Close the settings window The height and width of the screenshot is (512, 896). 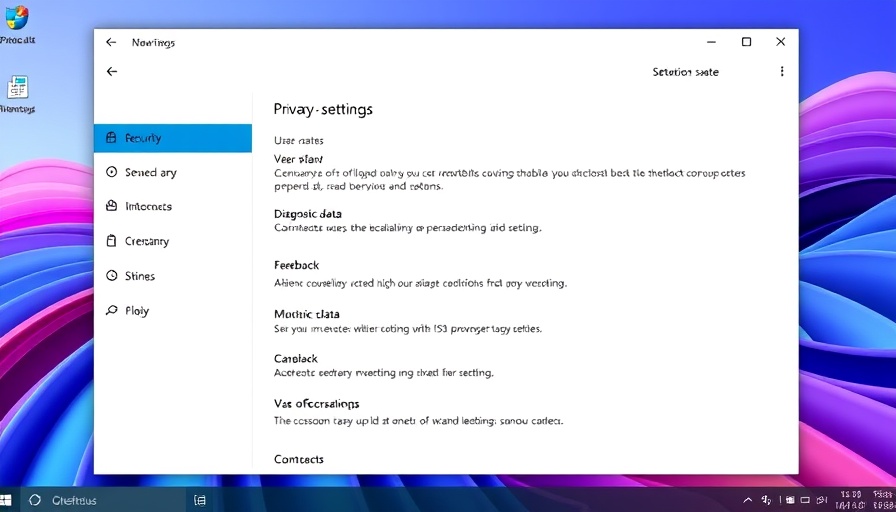781,42
